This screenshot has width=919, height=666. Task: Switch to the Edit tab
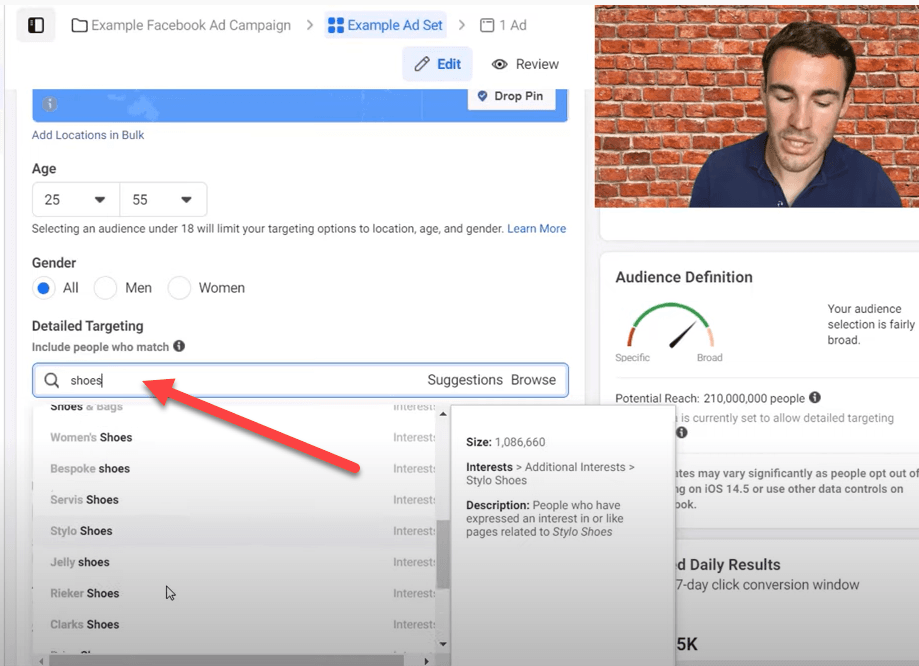click(437, 64)
